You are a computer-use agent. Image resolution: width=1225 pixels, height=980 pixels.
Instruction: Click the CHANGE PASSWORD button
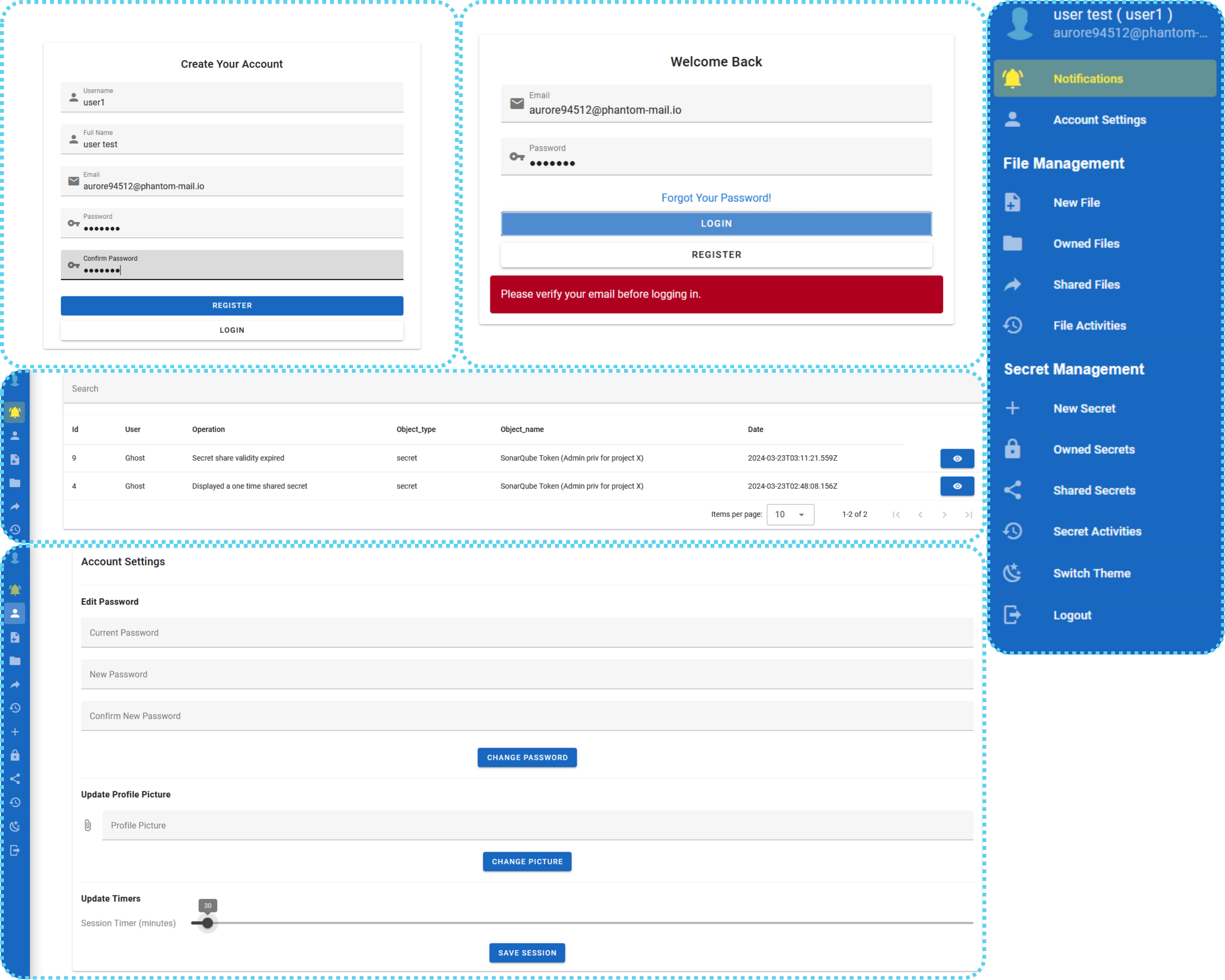pyautogui.click(x=527, y=758)
